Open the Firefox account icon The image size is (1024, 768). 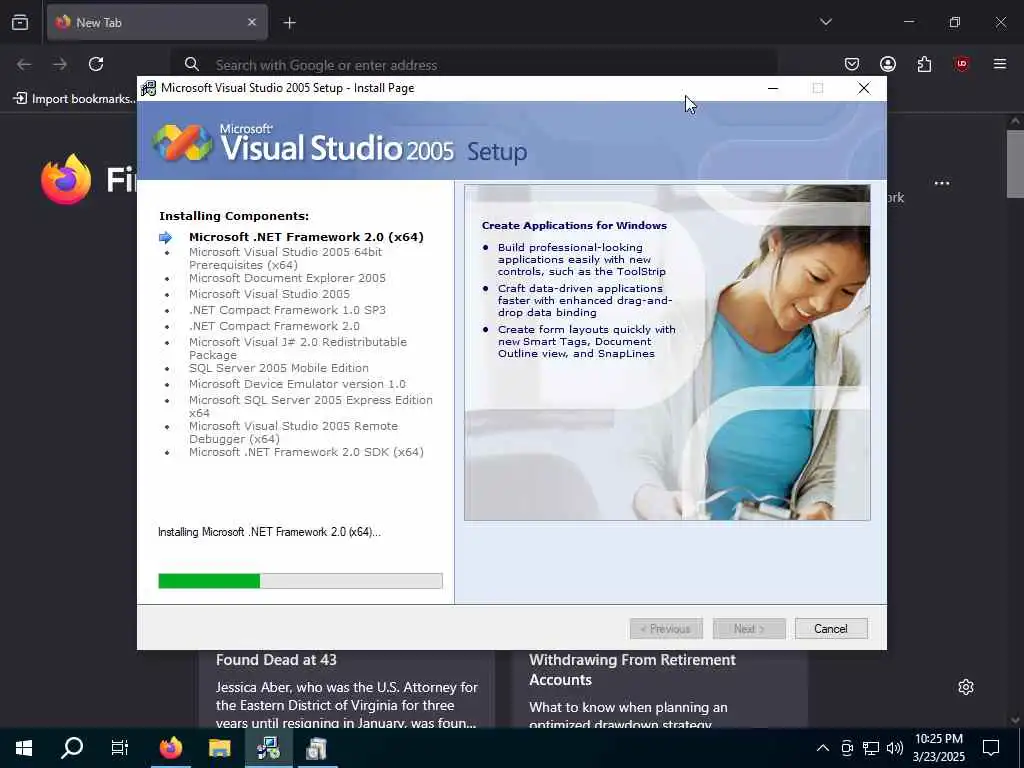888,64
